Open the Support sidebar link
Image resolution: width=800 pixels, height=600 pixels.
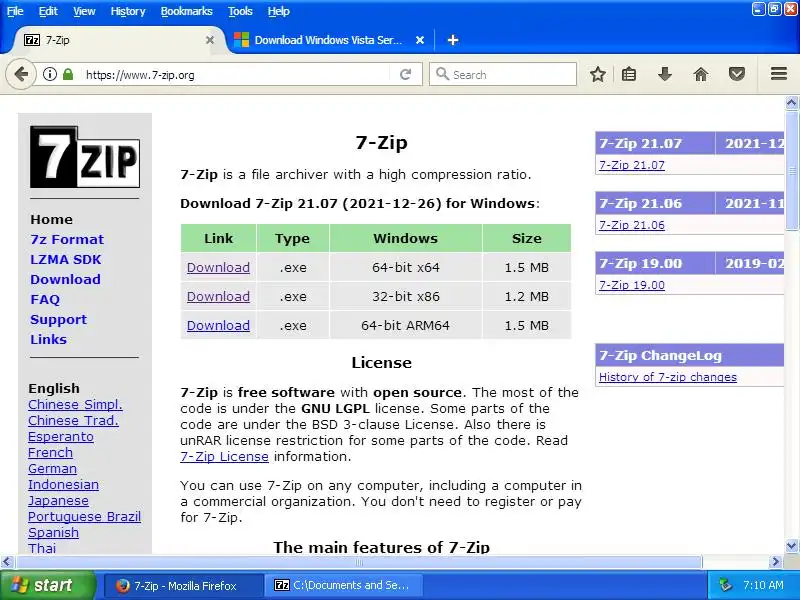[x=59, y=319]
